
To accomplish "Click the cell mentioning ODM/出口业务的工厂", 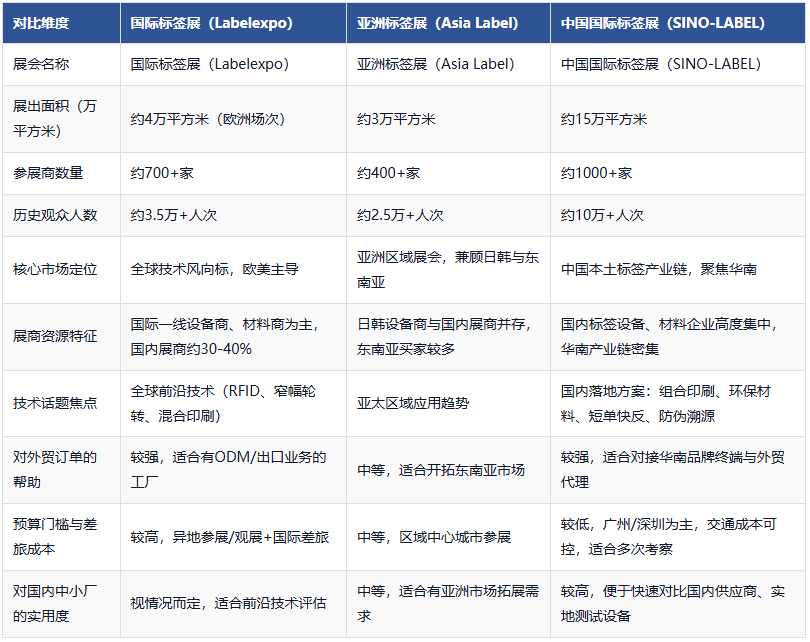I will (x=233, y=470).
